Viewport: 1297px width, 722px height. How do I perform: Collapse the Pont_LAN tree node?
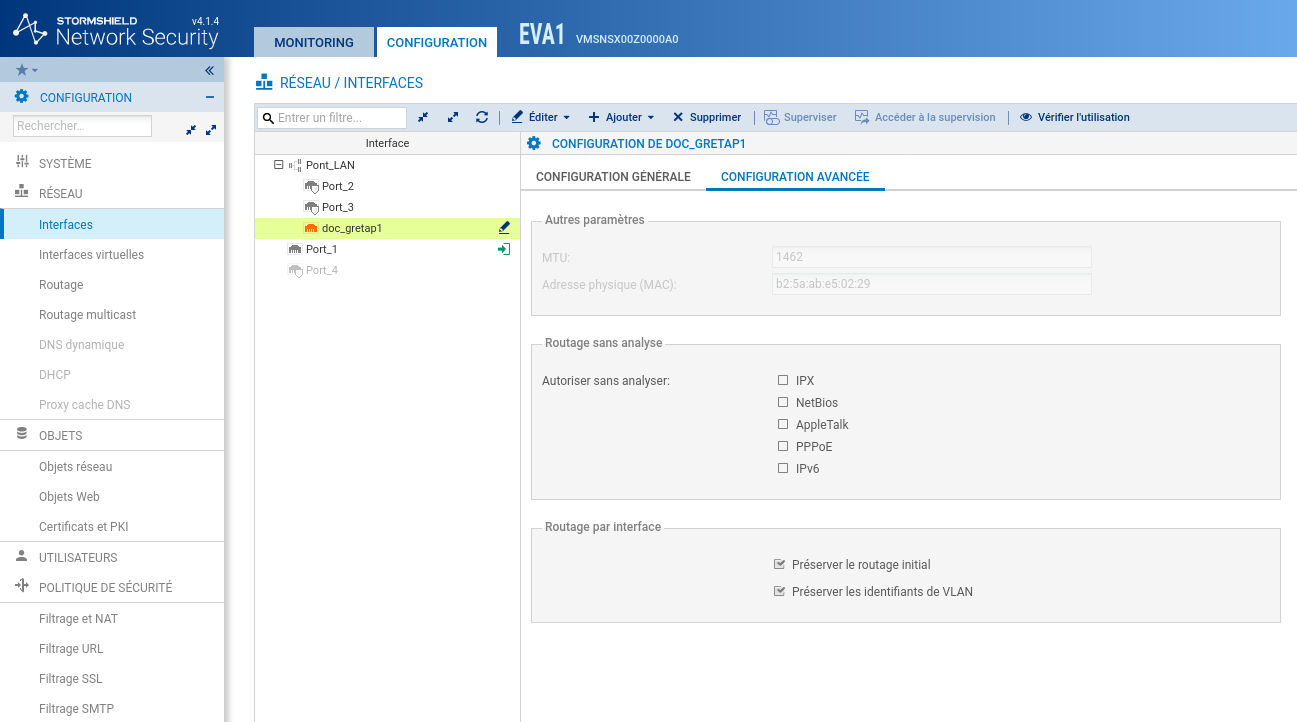click(279, 165)
